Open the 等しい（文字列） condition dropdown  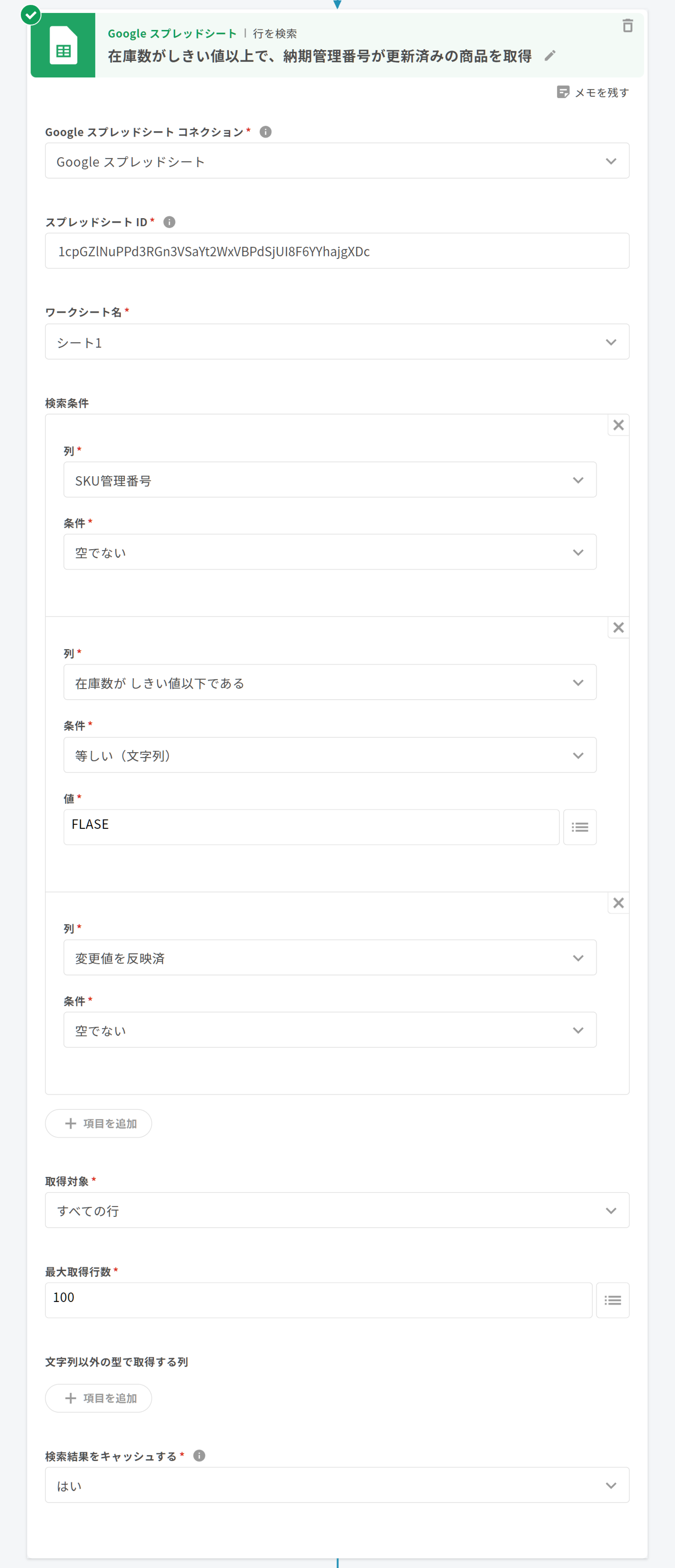coord(330,755)
